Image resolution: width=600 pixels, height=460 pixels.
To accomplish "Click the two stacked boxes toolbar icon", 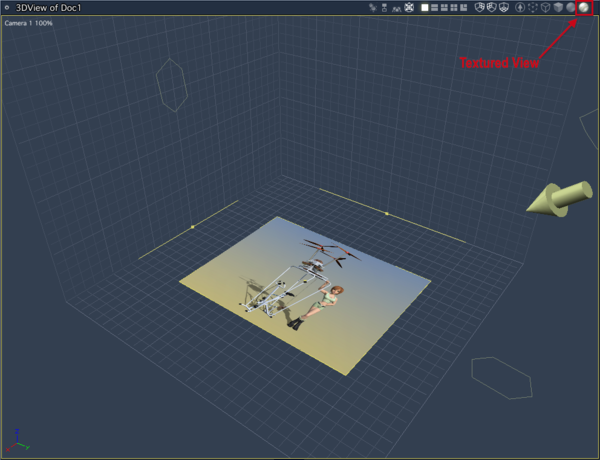I will pos(384,8).
